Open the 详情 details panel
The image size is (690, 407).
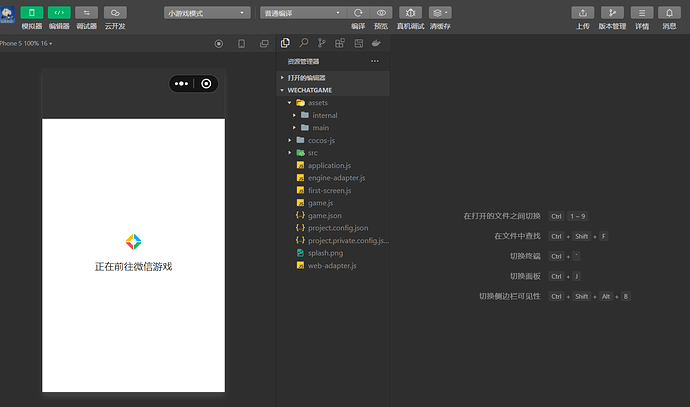click(642, 13)
